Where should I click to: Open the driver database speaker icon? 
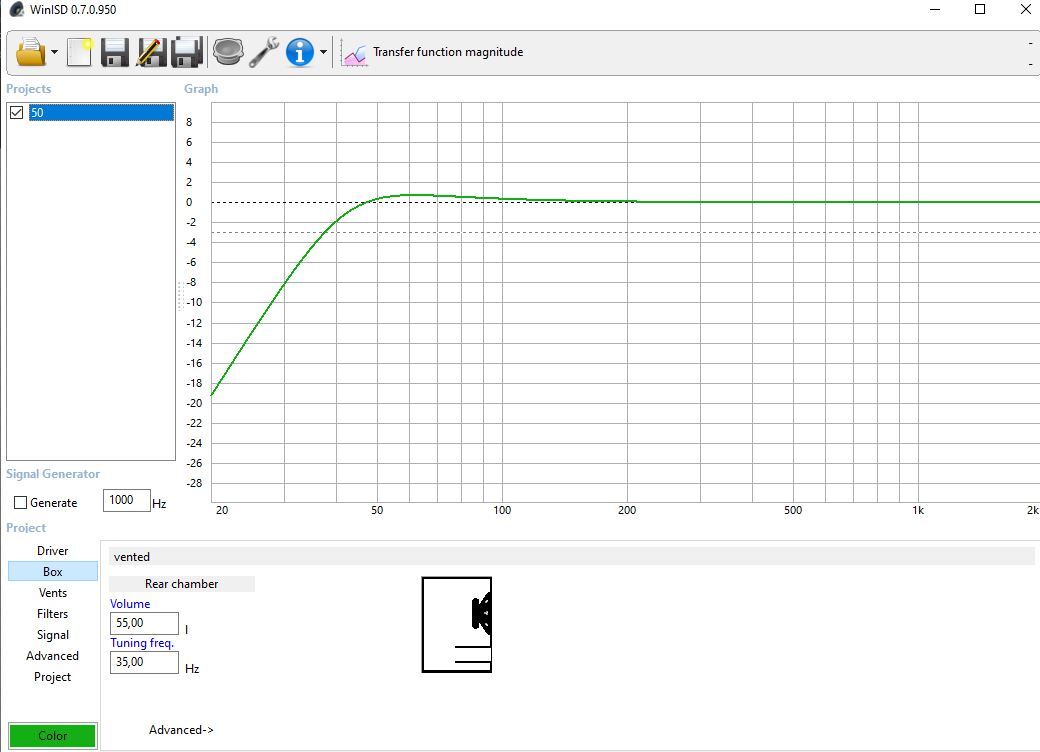228,52
